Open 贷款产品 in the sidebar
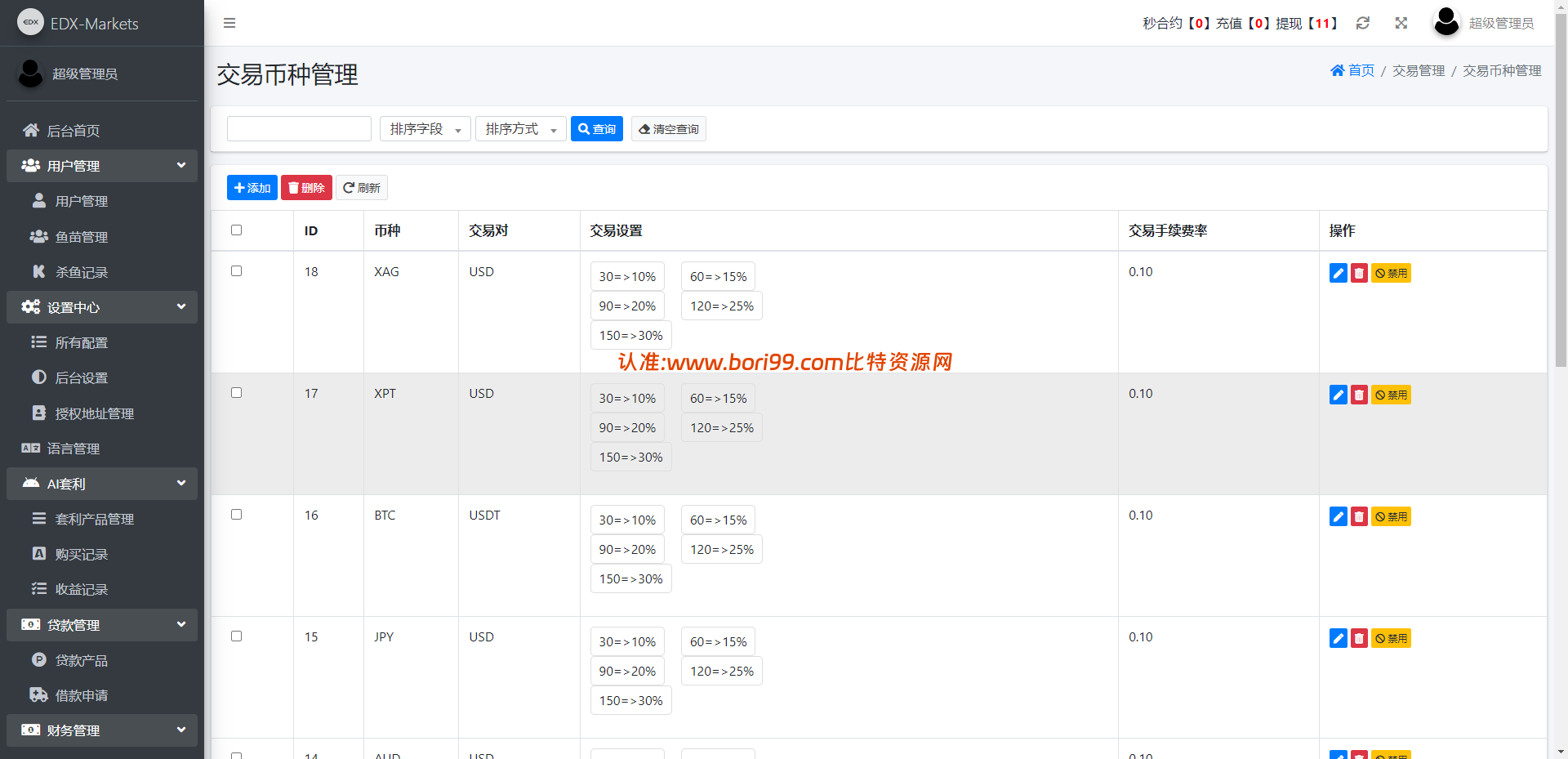The image size is (1568, 759). click(102, 660)
